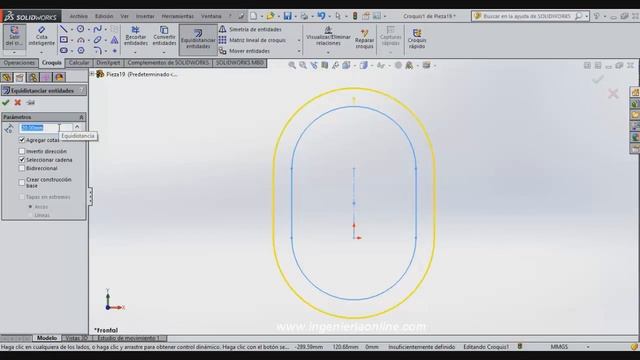
Task: Click the Open folder icon
Action: click(x=270, y=16)
